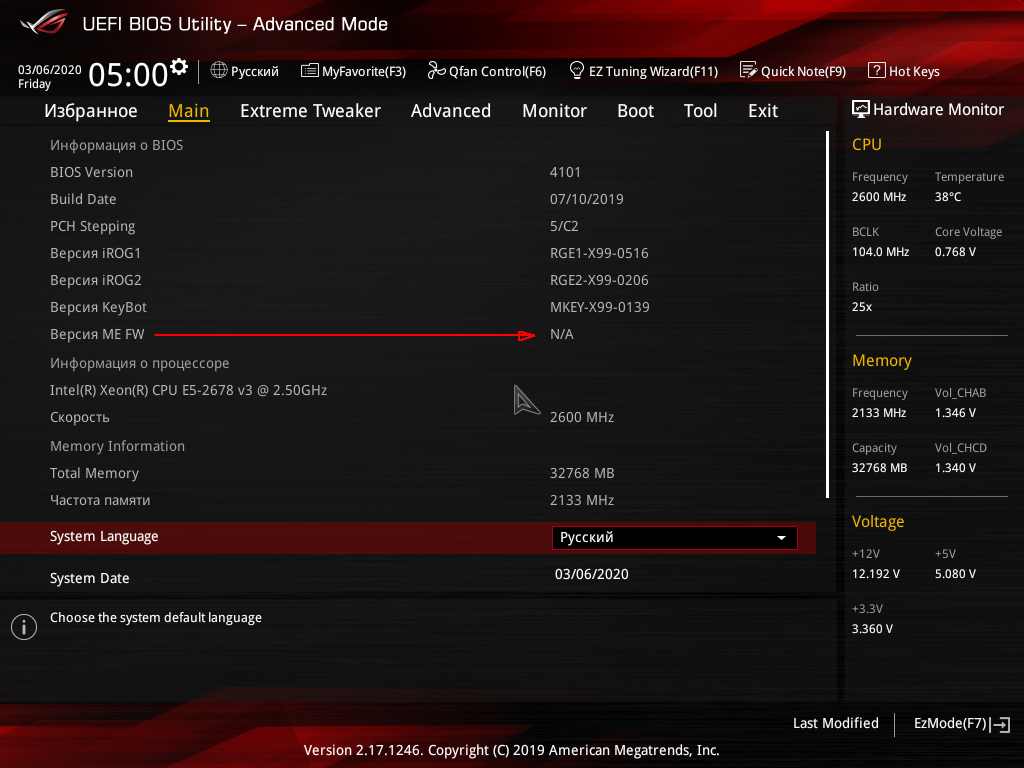Click the Voltage section heading
Image resolution: width=1024 pixels, height=768 pixels.
pos(878,521)
